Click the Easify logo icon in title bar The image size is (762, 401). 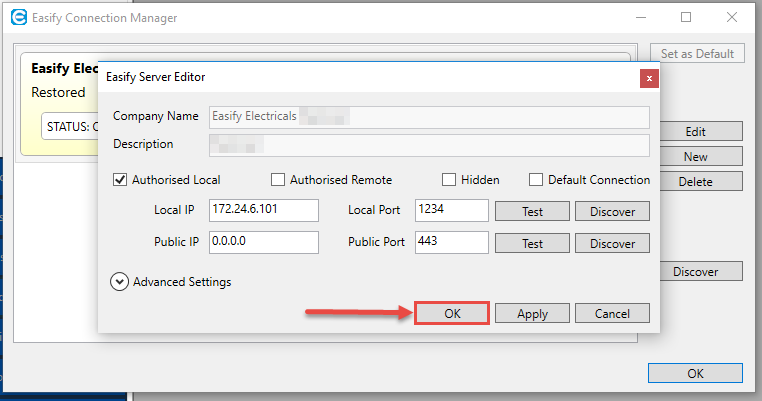[x=17, y=18]
